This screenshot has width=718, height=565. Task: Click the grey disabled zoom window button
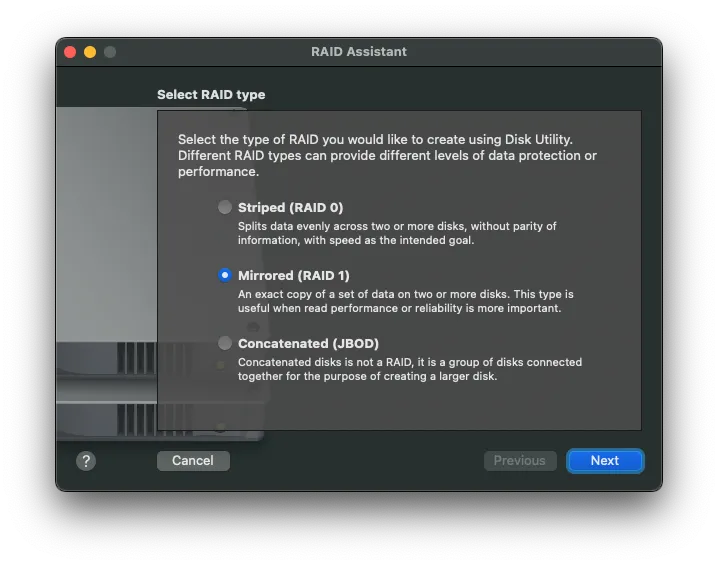(110, 52)
